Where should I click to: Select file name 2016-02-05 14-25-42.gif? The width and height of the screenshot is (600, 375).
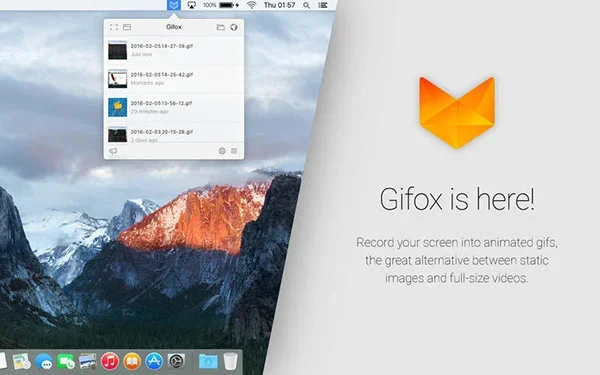tap(161, 75)
